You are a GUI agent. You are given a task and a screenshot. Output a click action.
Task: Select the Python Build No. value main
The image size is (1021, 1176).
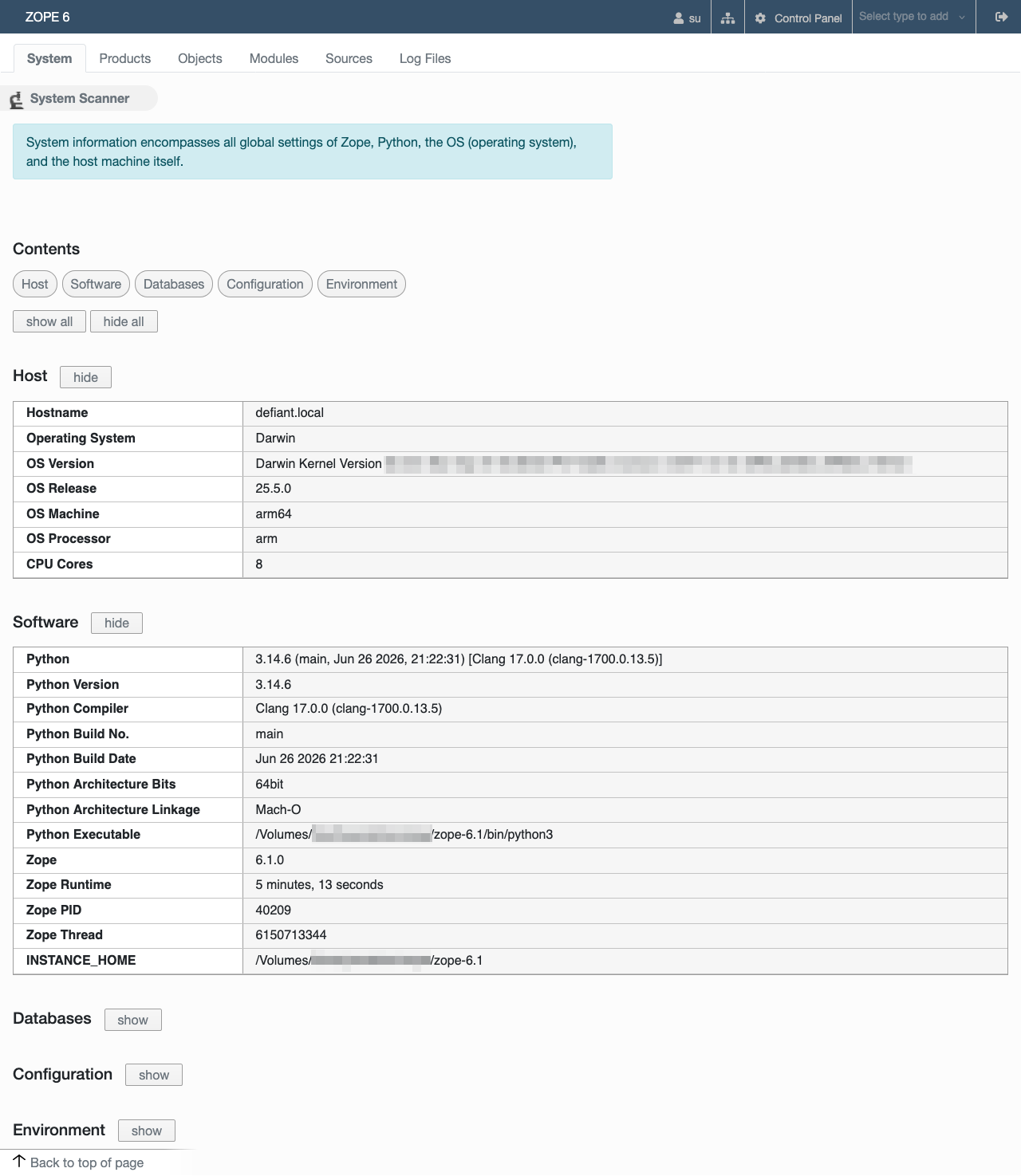(270, 734)
